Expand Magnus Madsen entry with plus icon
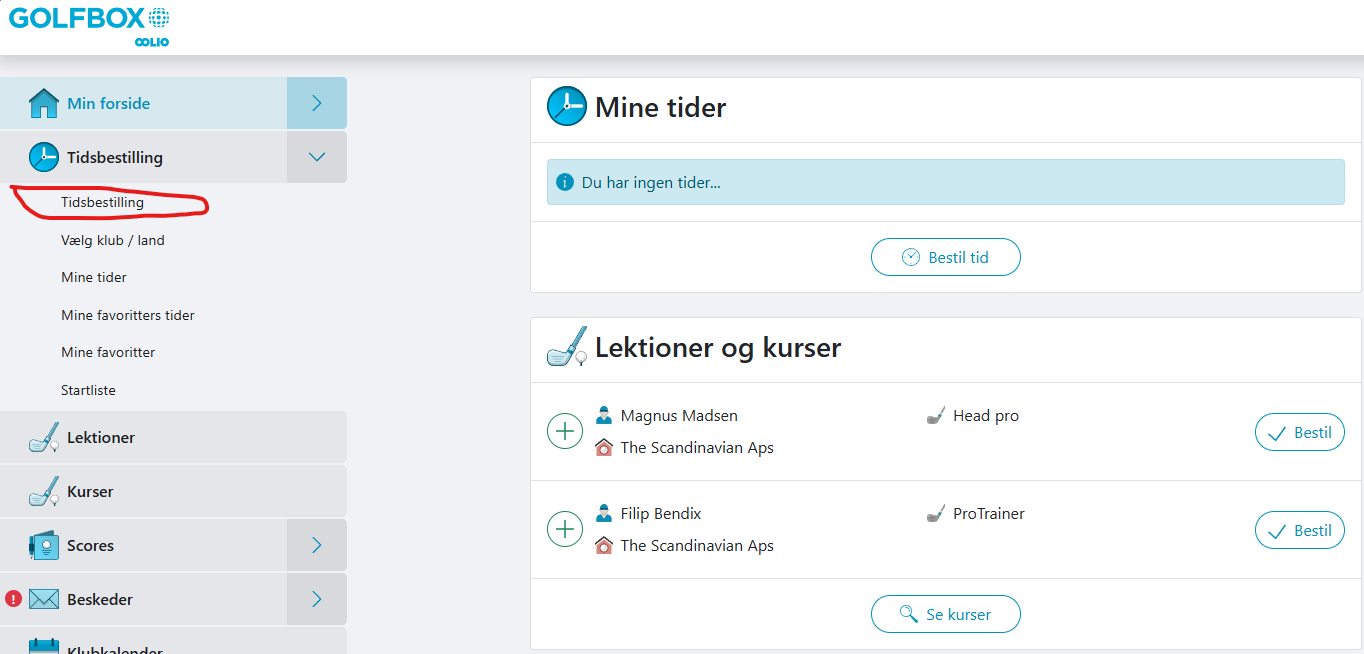The image size is (1364, 654). (565, 432)
